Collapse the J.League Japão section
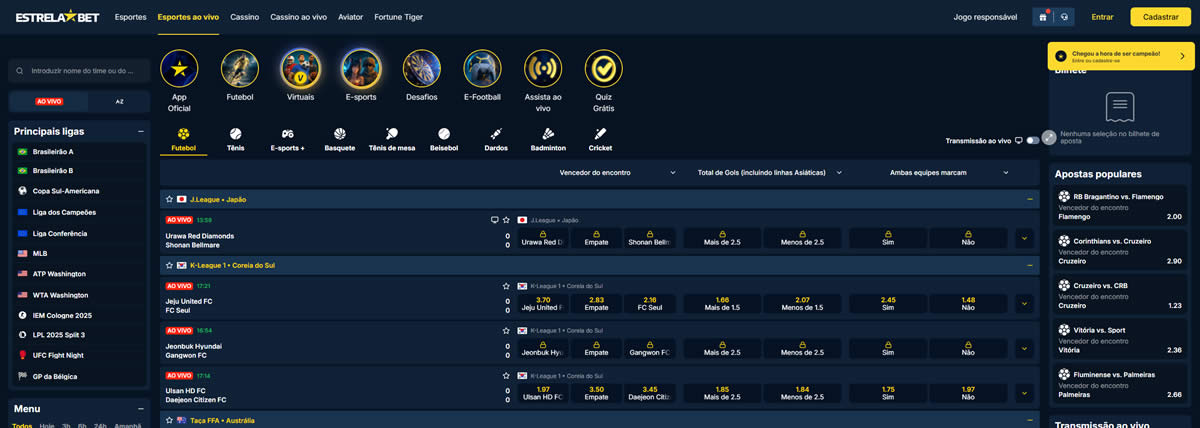Viewport: 1200px width, 428px height. click(1029, 200)
